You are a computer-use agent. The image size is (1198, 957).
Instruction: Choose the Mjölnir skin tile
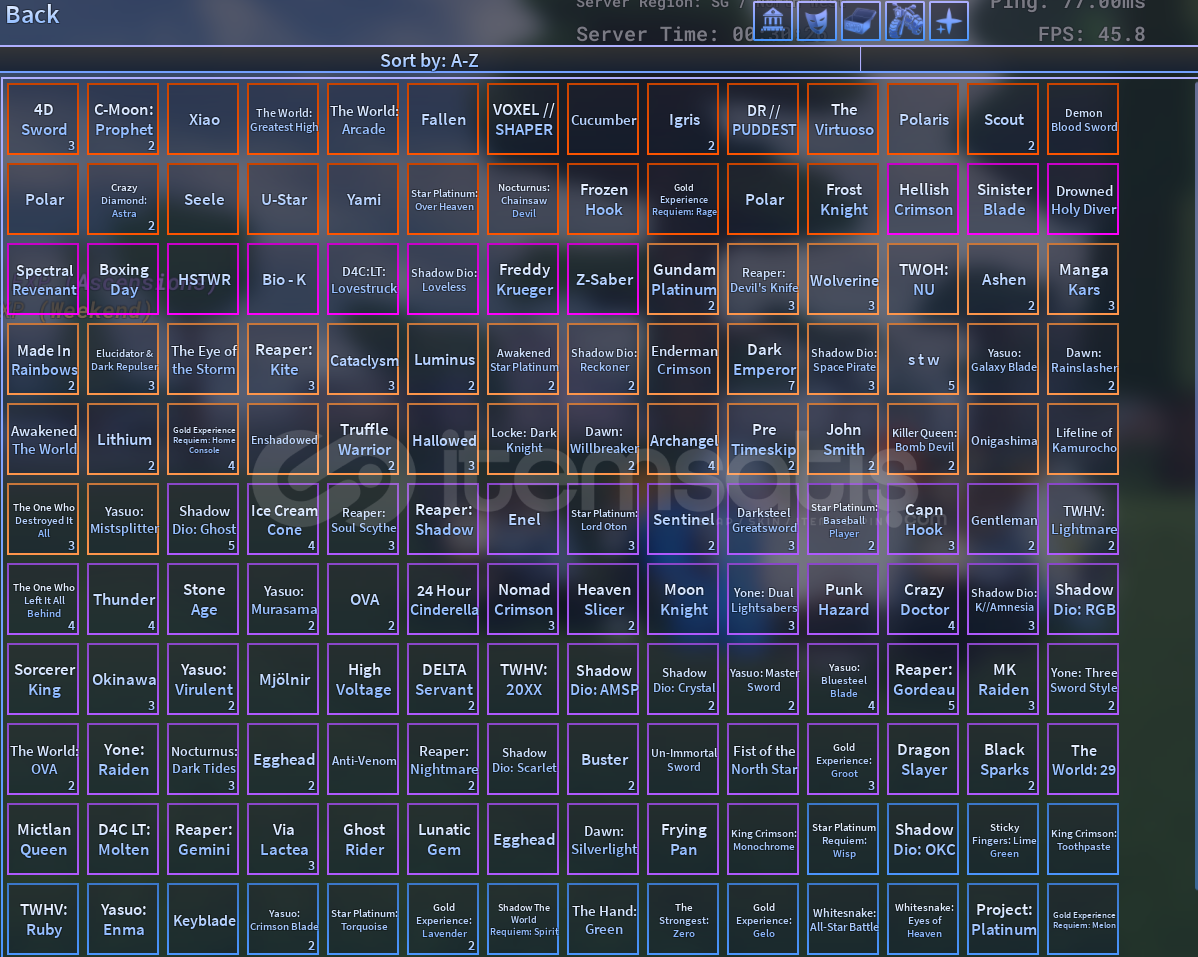click(283, 679)
